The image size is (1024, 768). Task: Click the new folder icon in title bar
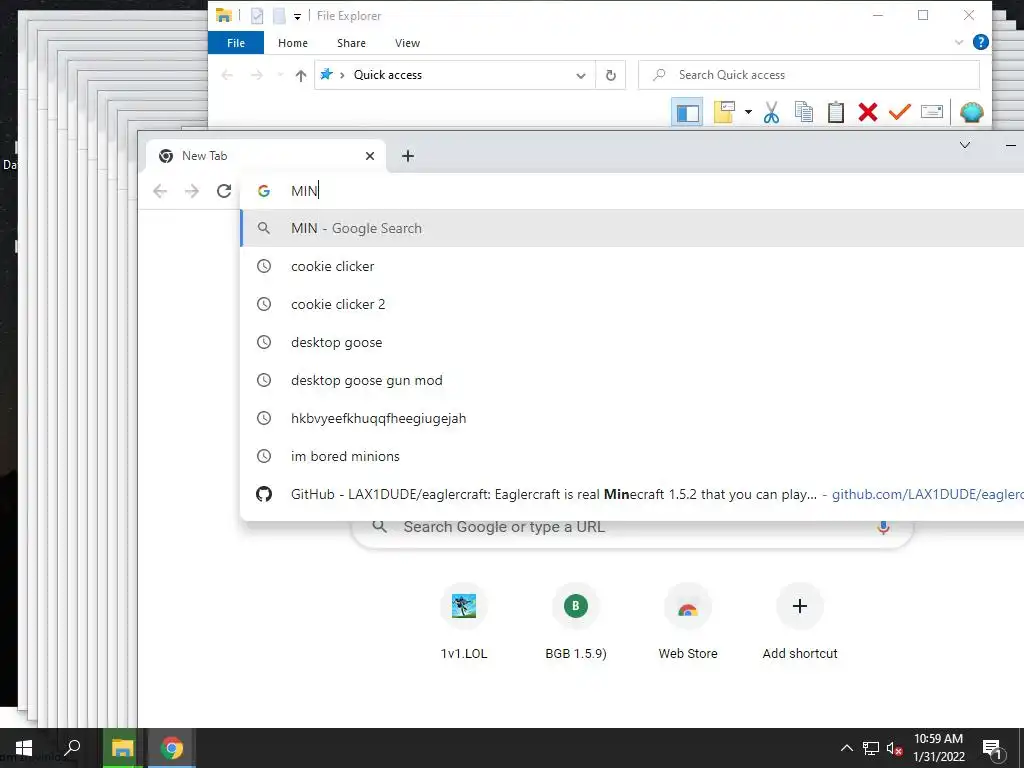click(x=279, y=16)
